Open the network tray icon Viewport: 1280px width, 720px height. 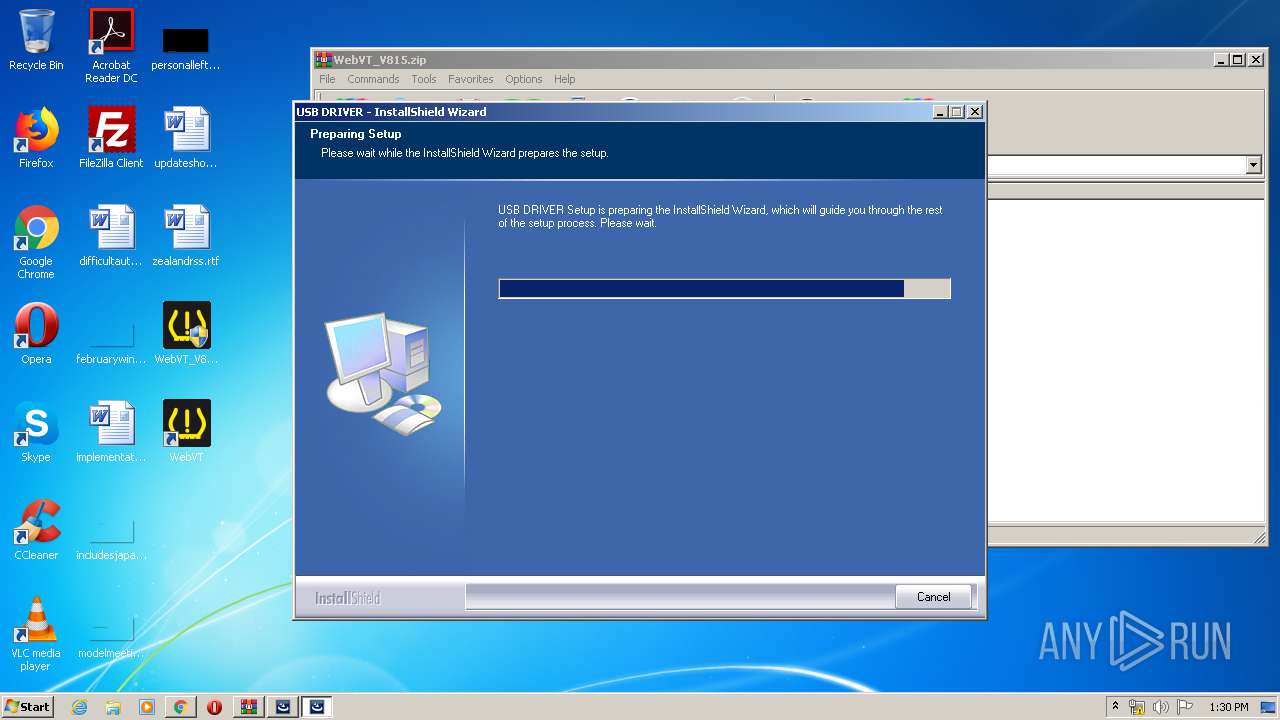[1137, 707]
